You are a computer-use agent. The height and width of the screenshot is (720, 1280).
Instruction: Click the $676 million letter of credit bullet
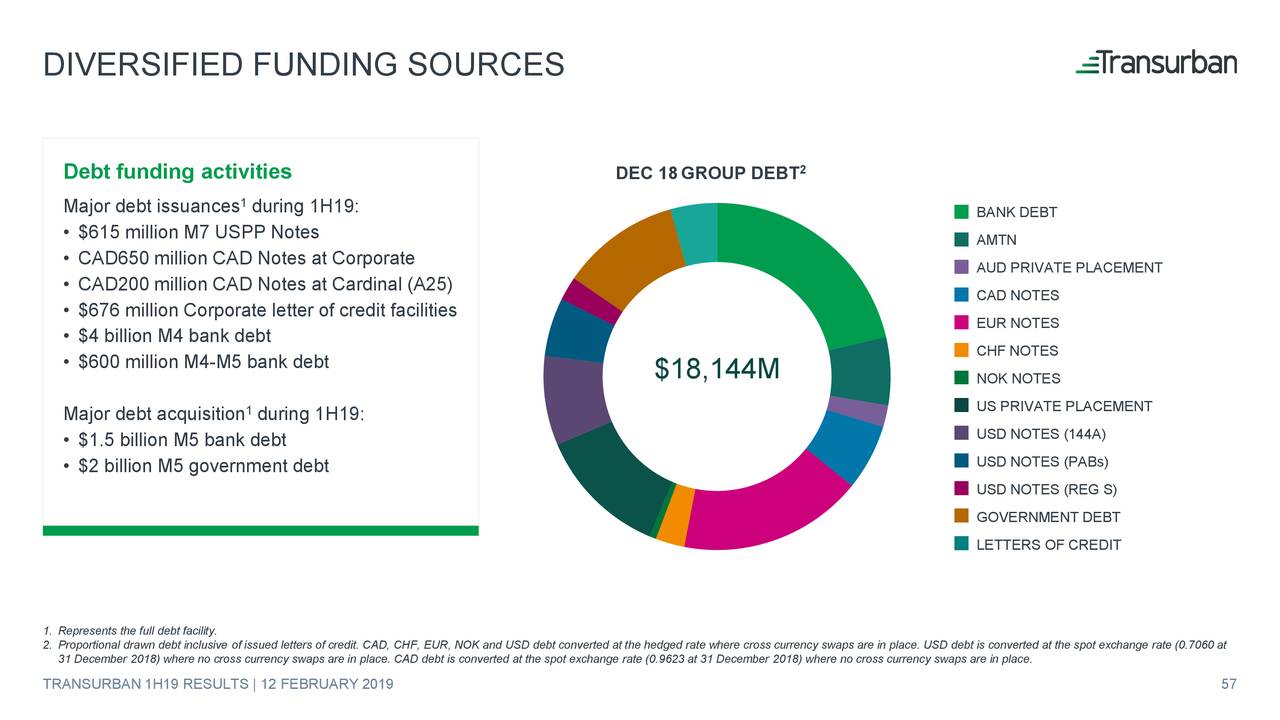pyautogui.click(x=259, y=310)
